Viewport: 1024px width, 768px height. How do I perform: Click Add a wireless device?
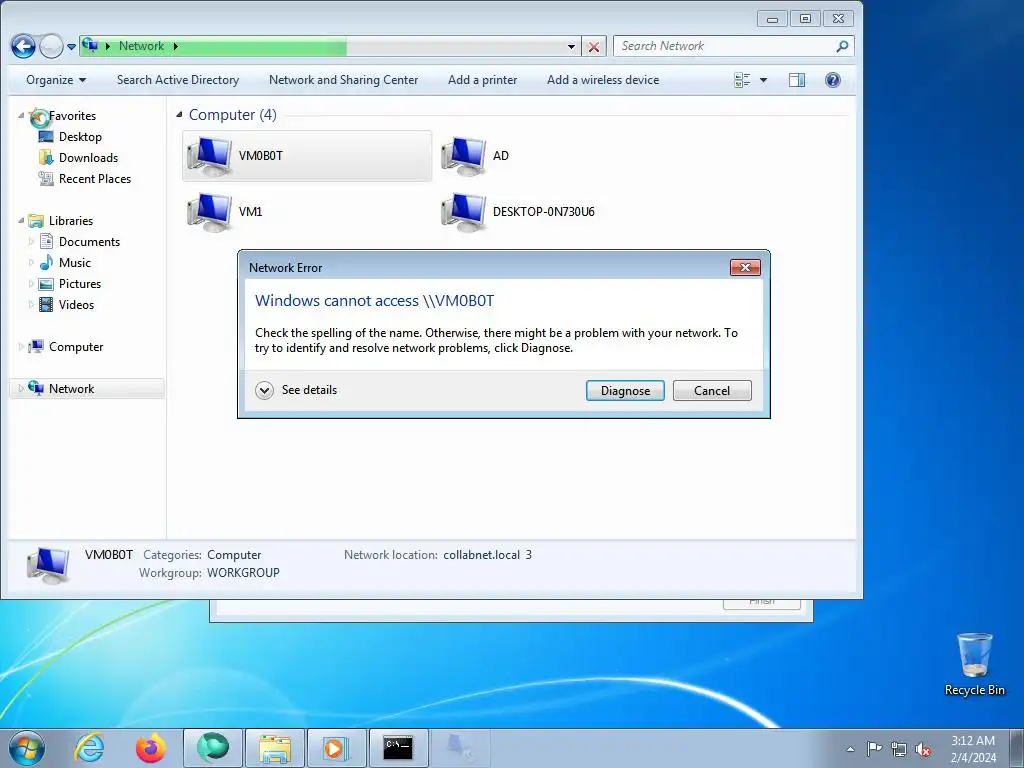point(603,80)
